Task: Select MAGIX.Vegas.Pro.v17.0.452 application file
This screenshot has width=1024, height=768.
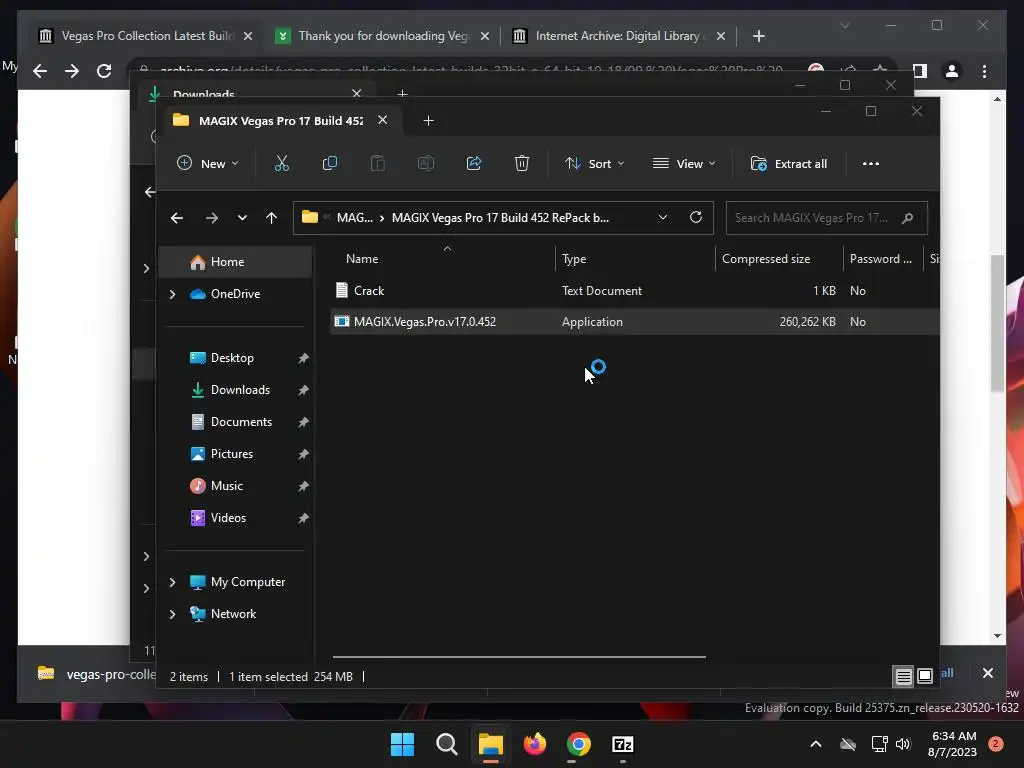Action: [635, 322]
